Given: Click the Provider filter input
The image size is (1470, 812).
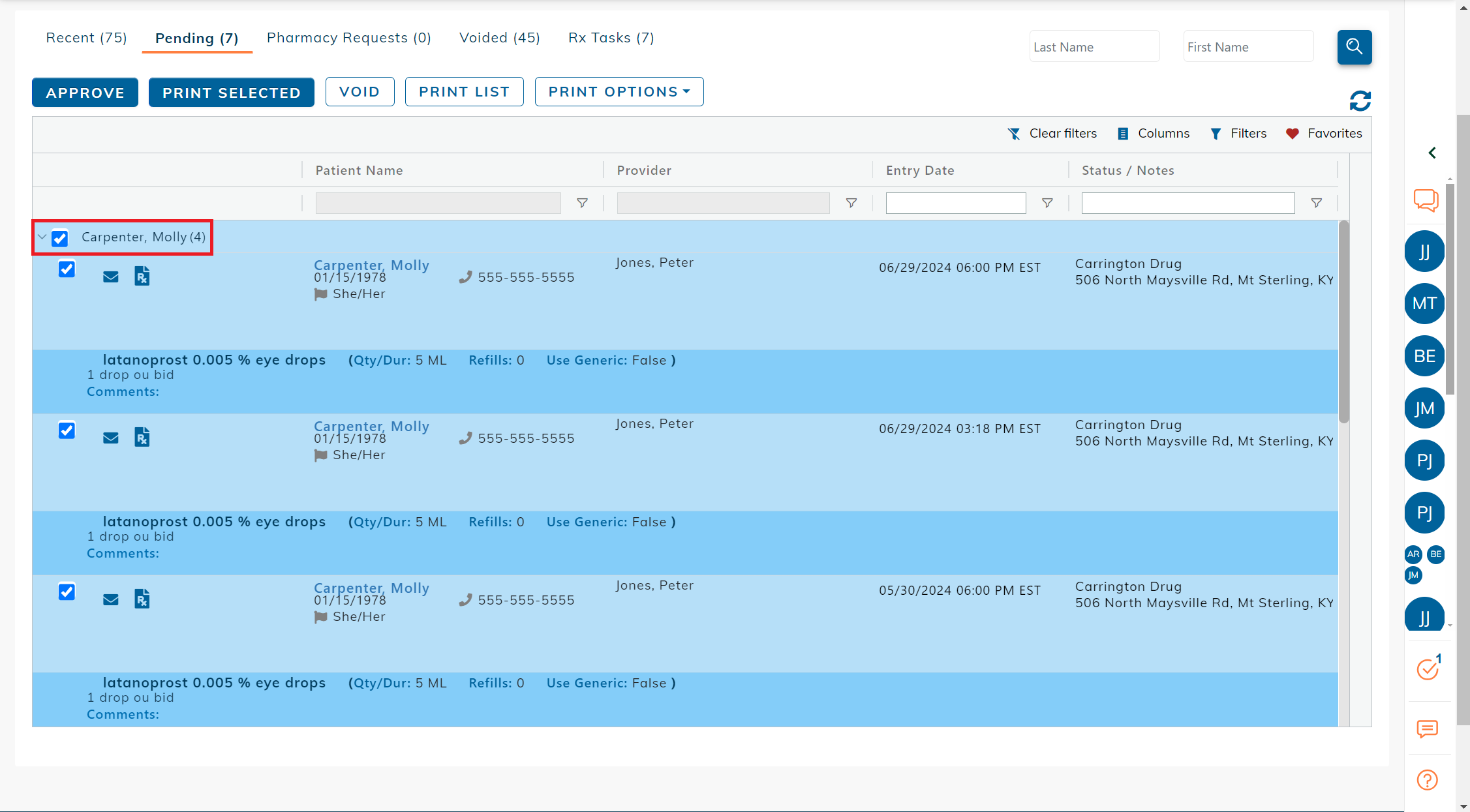Looking at the screenshot, I should point(723,203).
